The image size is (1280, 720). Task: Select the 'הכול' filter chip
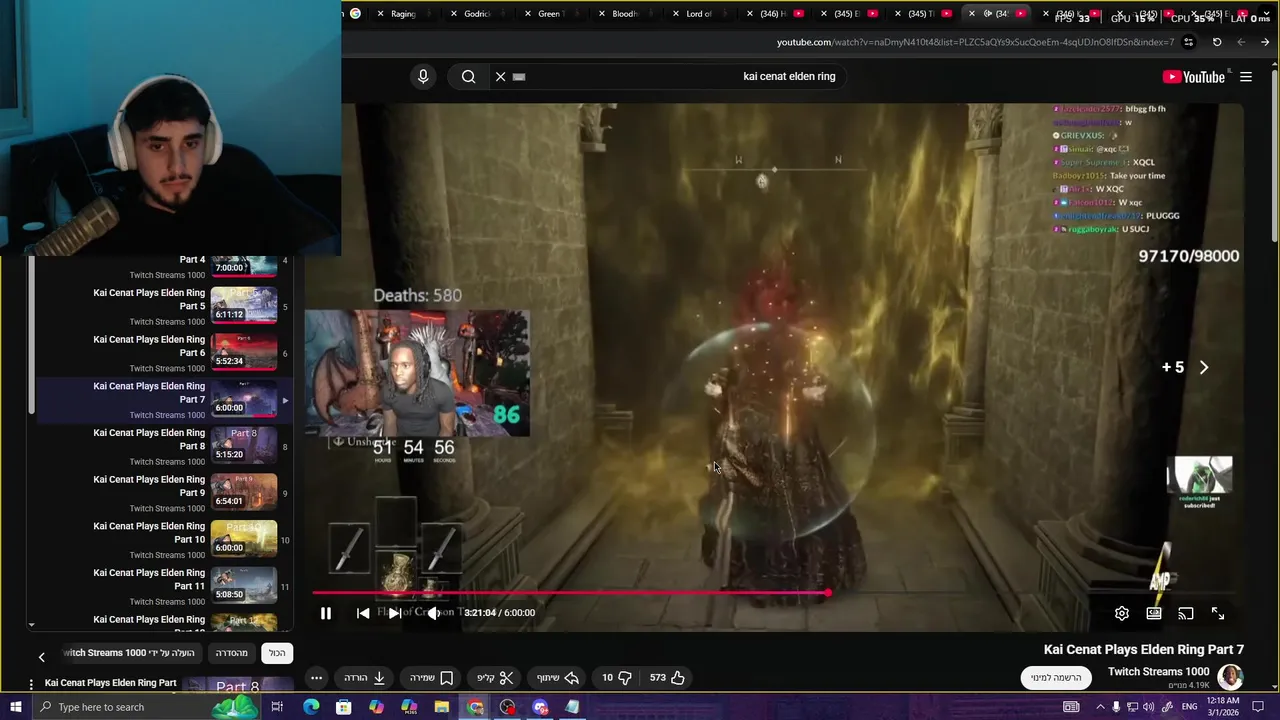(277, 653)
